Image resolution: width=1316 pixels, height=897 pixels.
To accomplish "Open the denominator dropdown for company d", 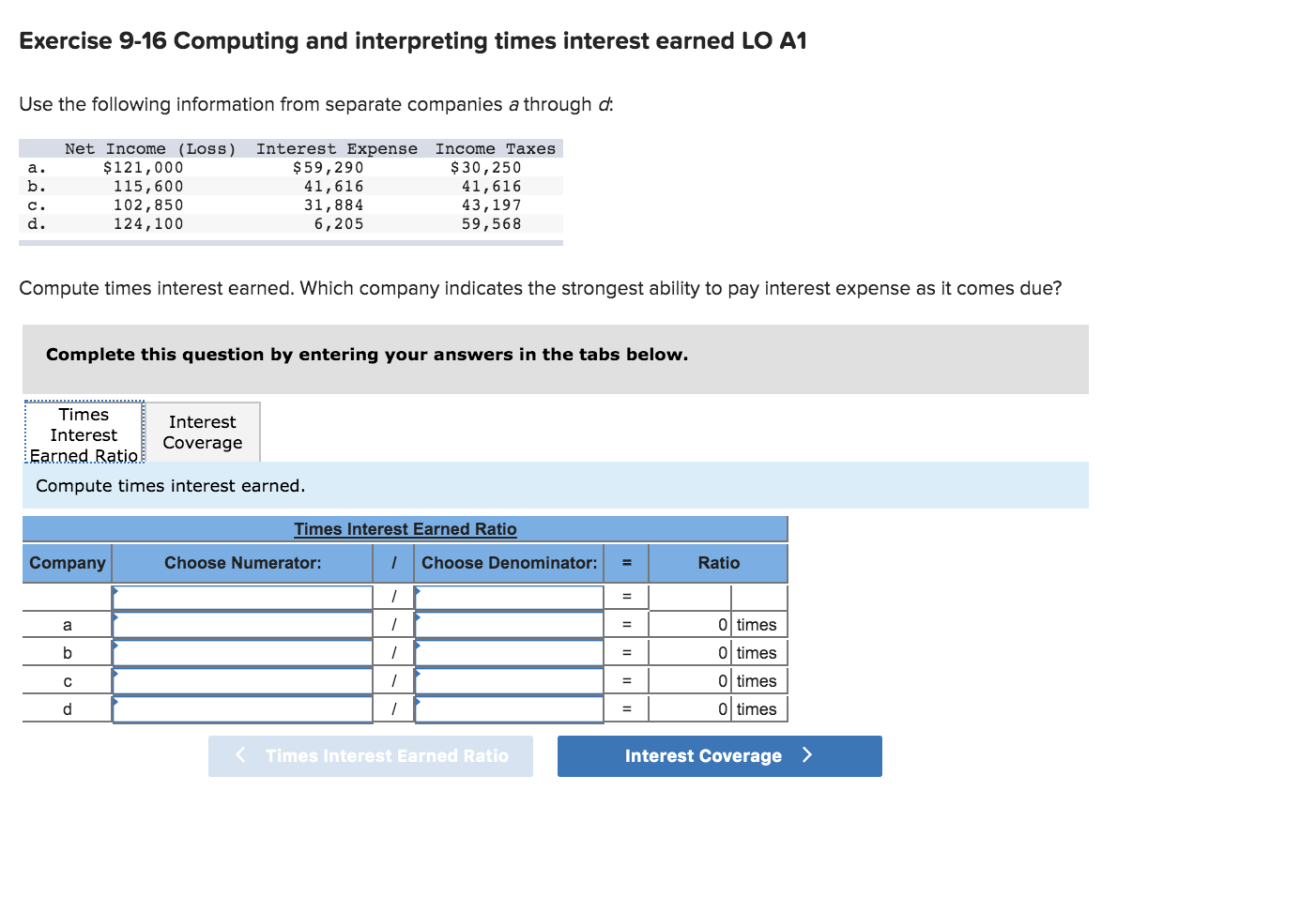I will tap(510, 707).
